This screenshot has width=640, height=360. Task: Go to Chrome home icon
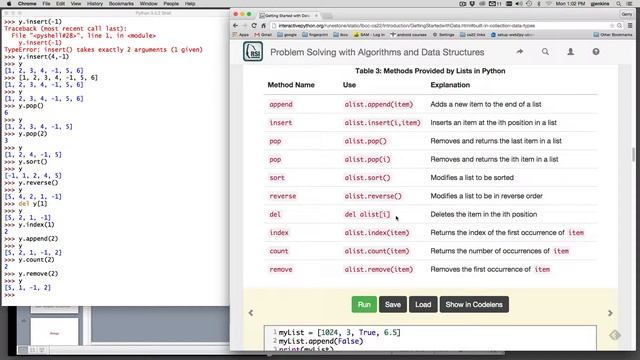coord(263,25)
